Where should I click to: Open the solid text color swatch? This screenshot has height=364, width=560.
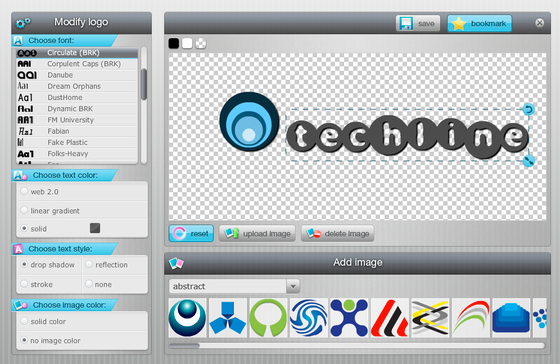pyautogui.click(x=95, y=228)
